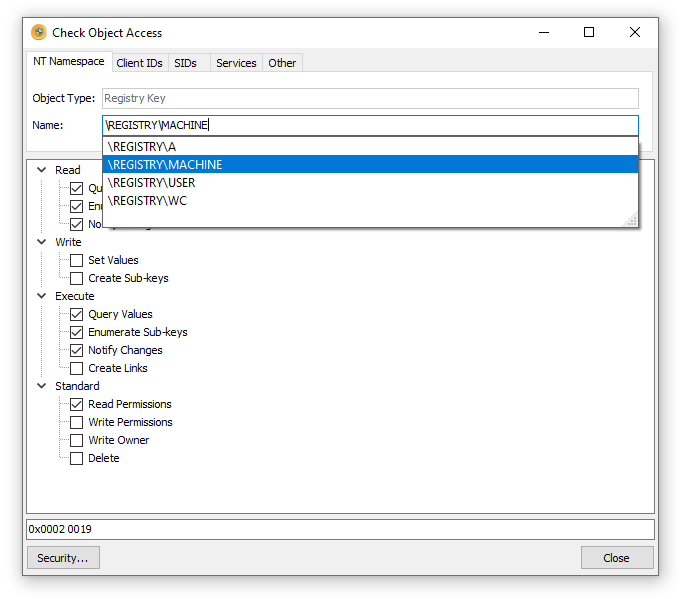687x599 pixels.
Task: Enable Create Sub-keys under Write
Action: point(77,278)
